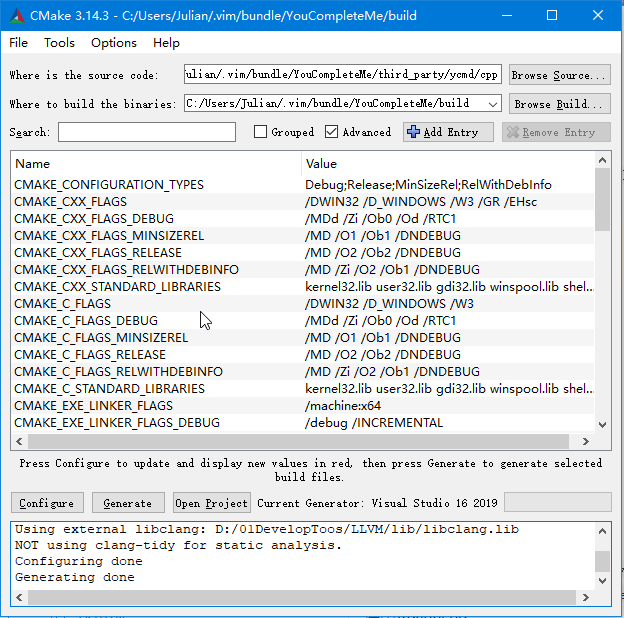Click the variable table scroll left arrow
This screenshot has height=618, width=624.
coord(19,441)
